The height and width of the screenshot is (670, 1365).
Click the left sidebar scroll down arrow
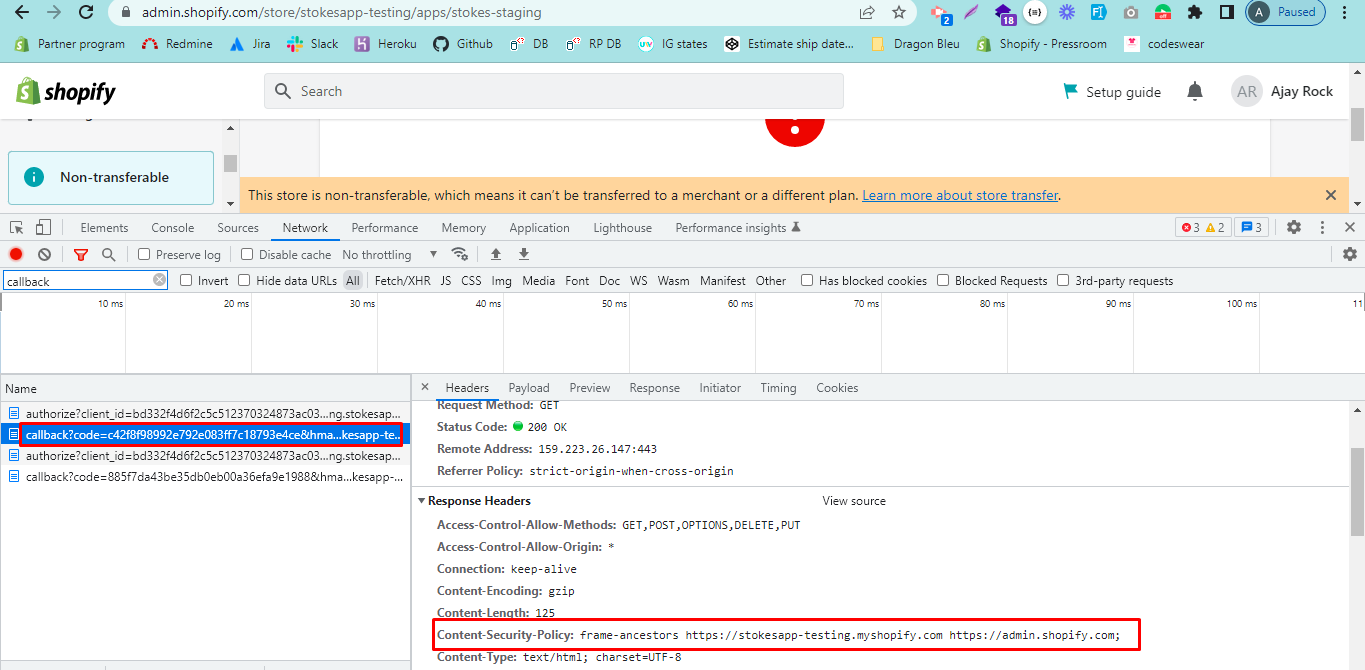(231, 203)
